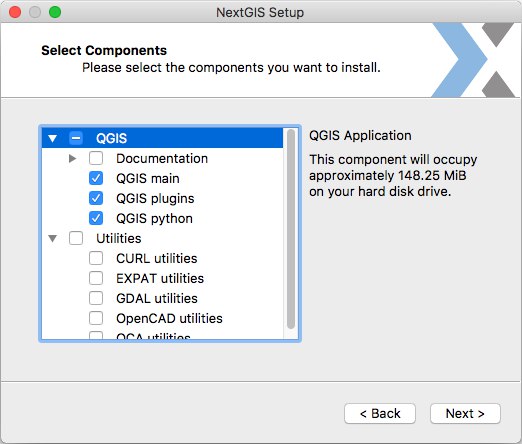Enable the Documentation checkbox
Image resolution: width=522 pixels, height=444 pixels.
click(x=96, y=158)
